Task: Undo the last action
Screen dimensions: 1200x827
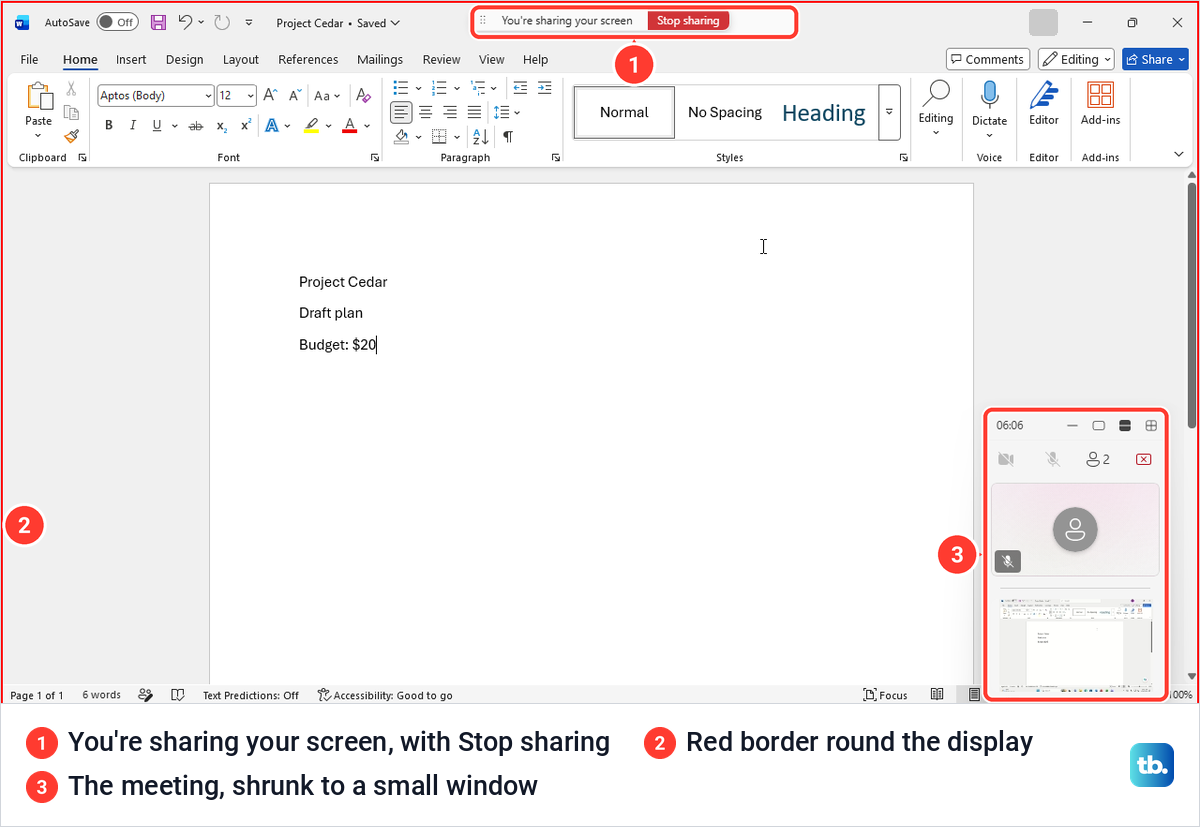Action: (185, 22)
